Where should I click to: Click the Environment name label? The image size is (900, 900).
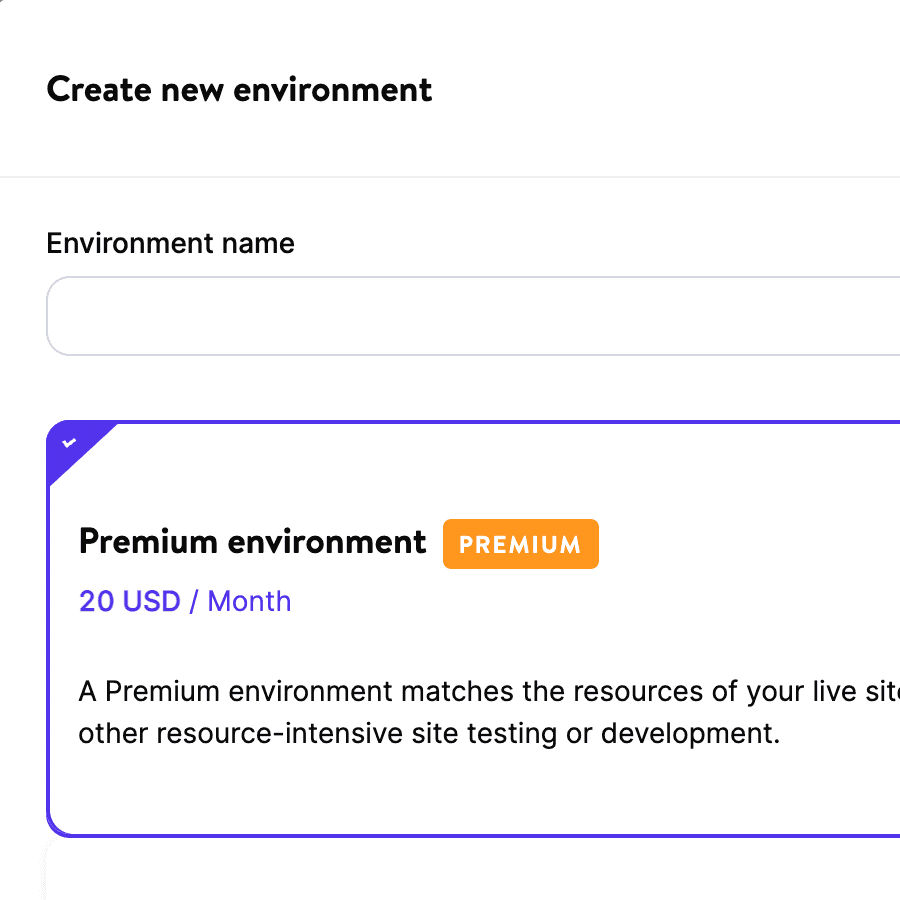tap(170, 243)
